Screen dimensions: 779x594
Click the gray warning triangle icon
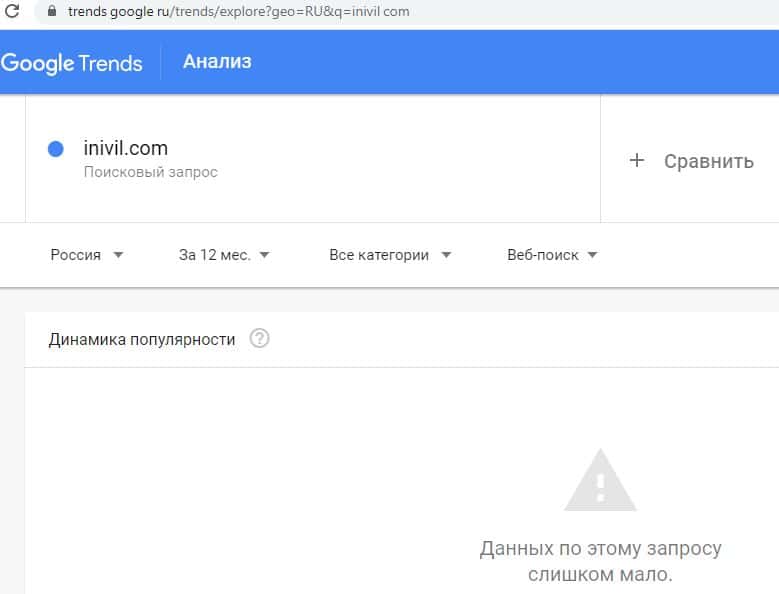click(600, 482)
